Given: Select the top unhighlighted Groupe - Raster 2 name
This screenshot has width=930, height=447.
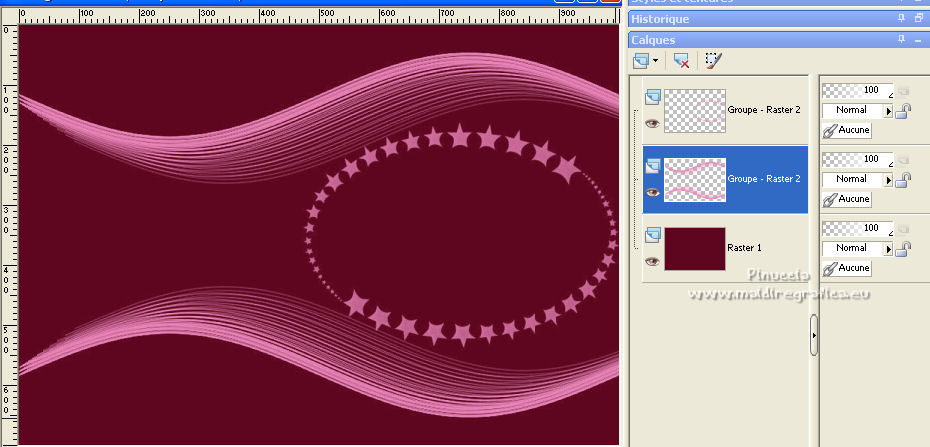Looking at the screenshot, I should pyautogui.click(x=764, y=110).
